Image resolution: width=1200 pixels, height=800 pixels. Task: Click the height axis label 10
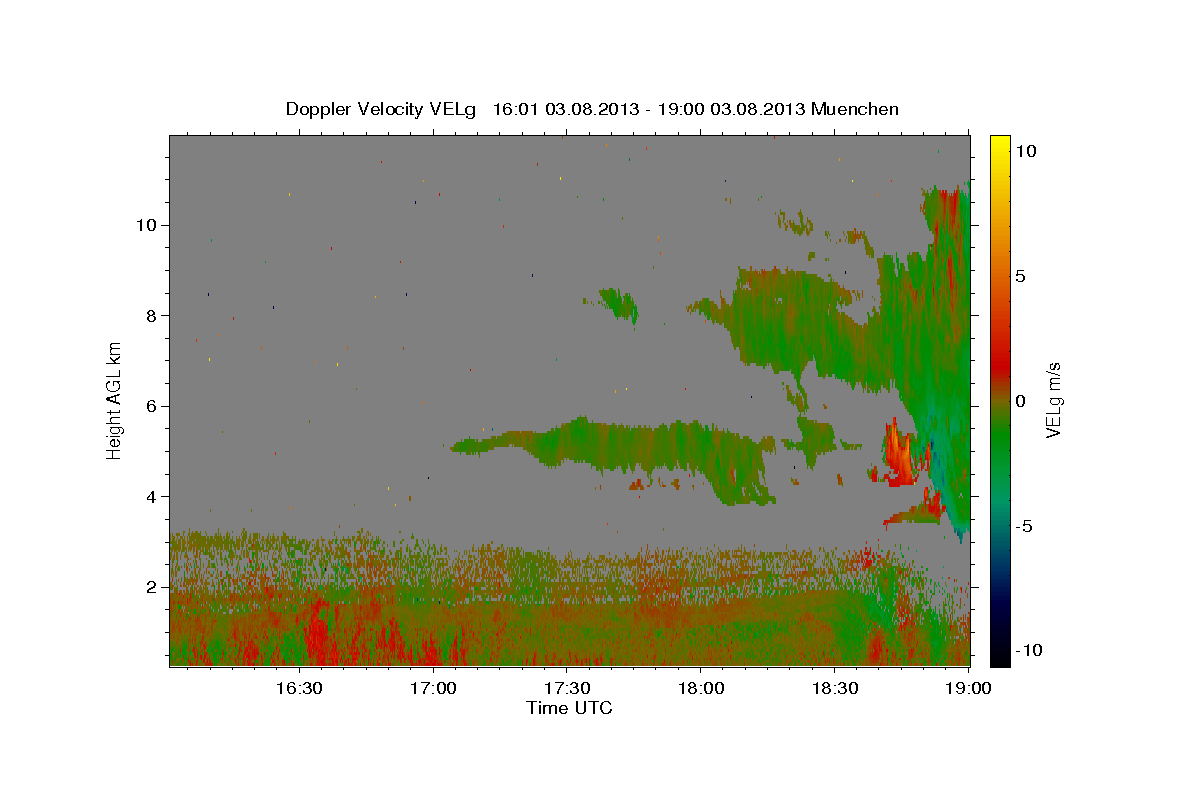click(x=145, y=225)
